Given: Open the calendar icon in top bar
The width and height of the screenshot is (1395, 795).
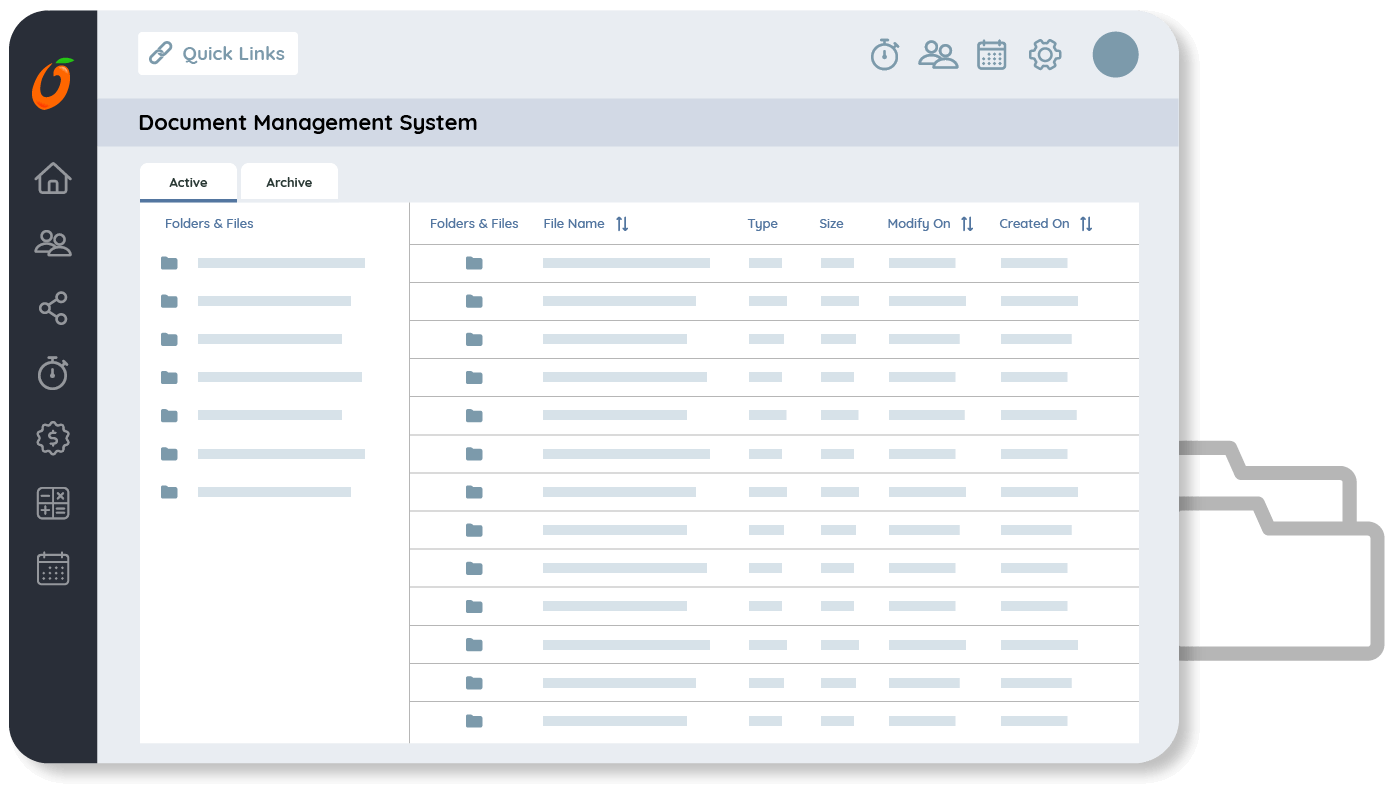Looking at the screenshot, I should [991, 54].
